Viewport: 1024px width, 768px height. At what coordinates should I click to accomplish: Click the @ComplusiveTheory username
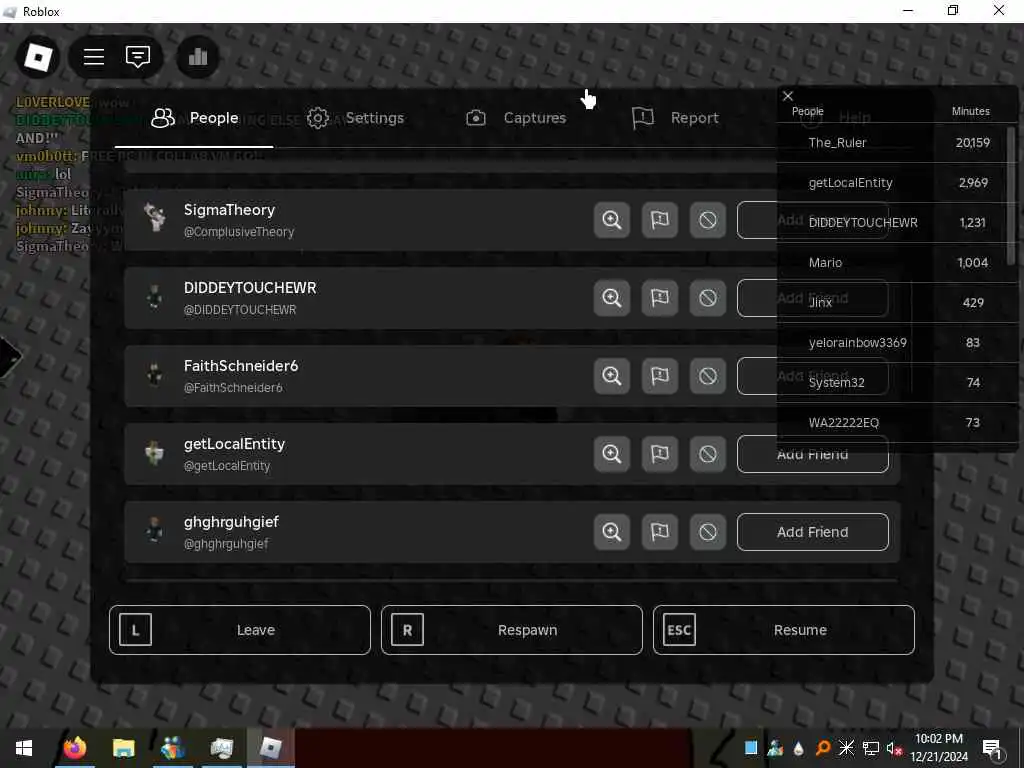point(239,232)
